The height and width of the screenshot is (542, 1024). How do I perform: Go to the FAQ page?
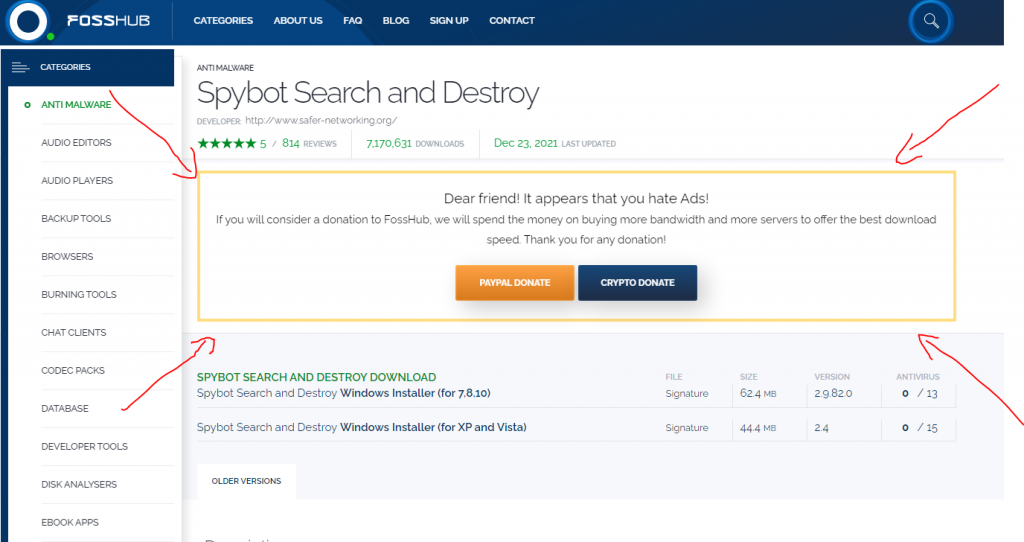353,21
